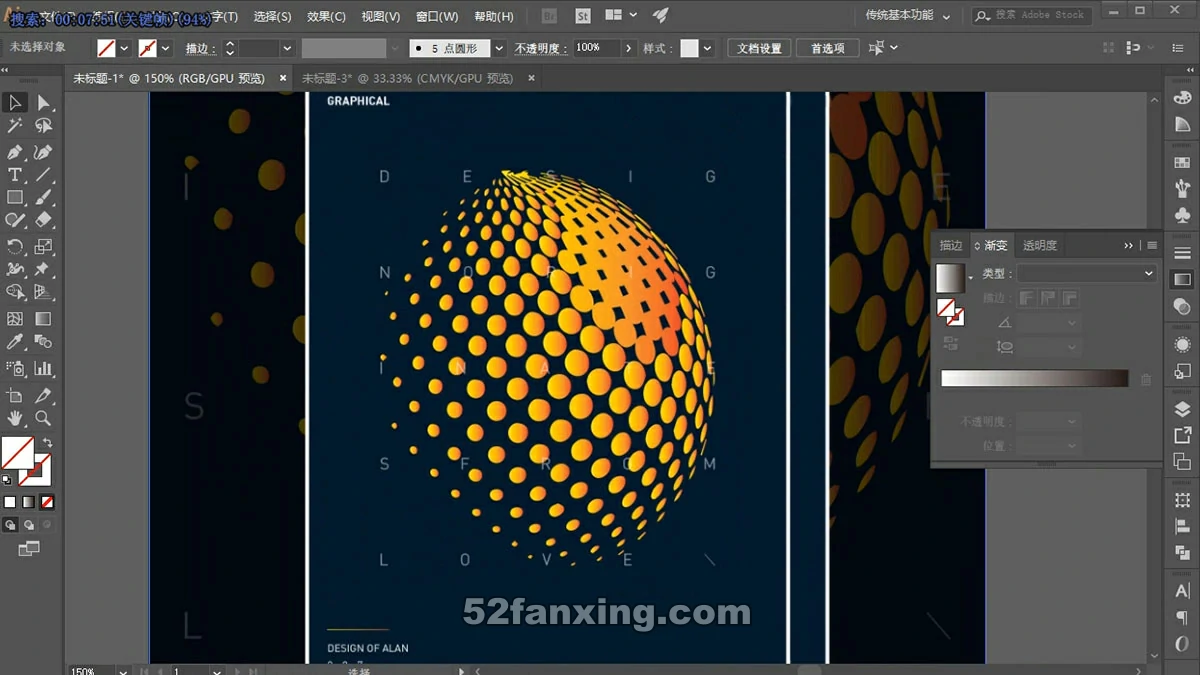Enable Draw Normal mode
Viewport: 1200px width, 675px height.
click(10, 525)
